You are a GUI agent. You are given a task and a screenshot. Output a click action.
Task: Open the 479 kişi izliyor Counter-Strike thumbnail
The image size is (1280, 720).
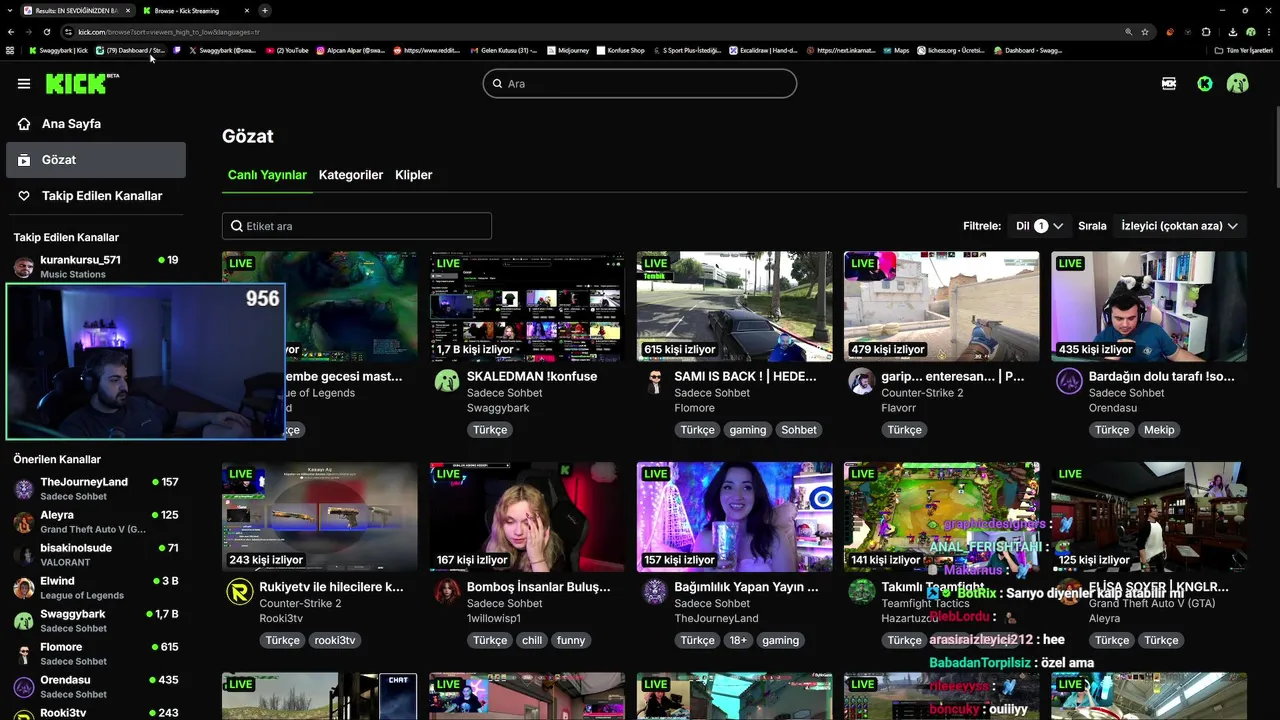coord(942,306)
